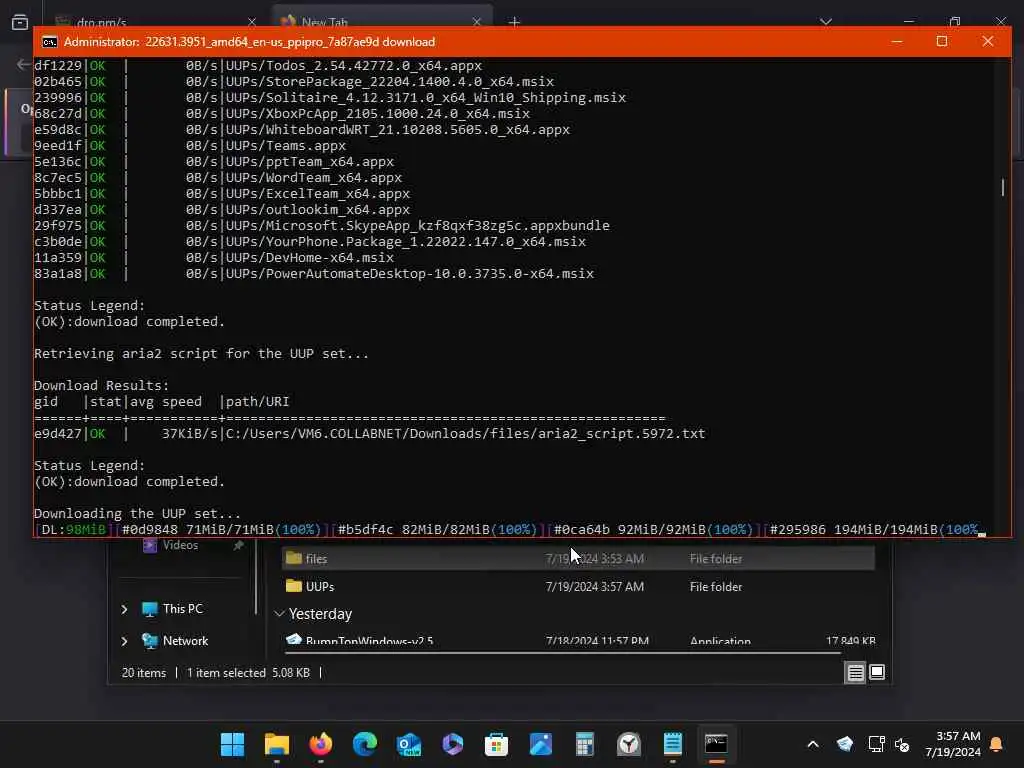Click the cmd icon in console title bar
1024x768 pixels.
(50, 42)
